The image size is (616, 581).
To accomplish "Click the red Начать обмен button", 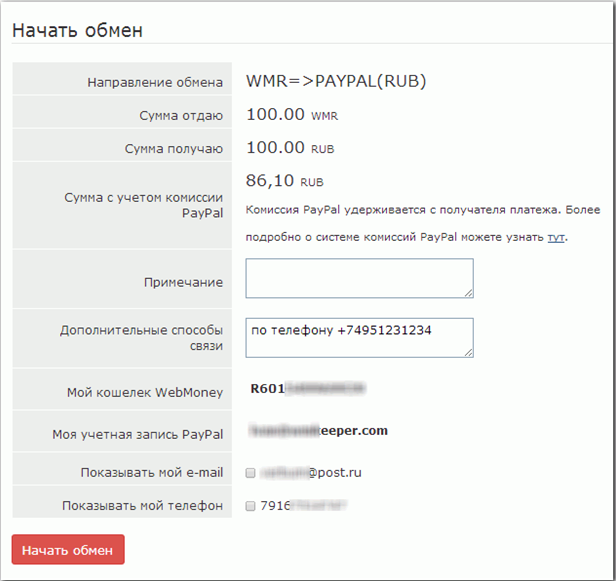I will [68, 550].
